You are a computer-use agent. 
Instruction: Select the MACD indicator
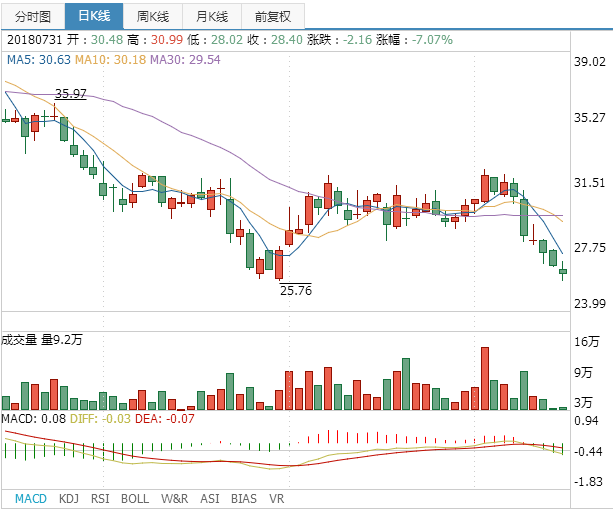coord(31,499)
